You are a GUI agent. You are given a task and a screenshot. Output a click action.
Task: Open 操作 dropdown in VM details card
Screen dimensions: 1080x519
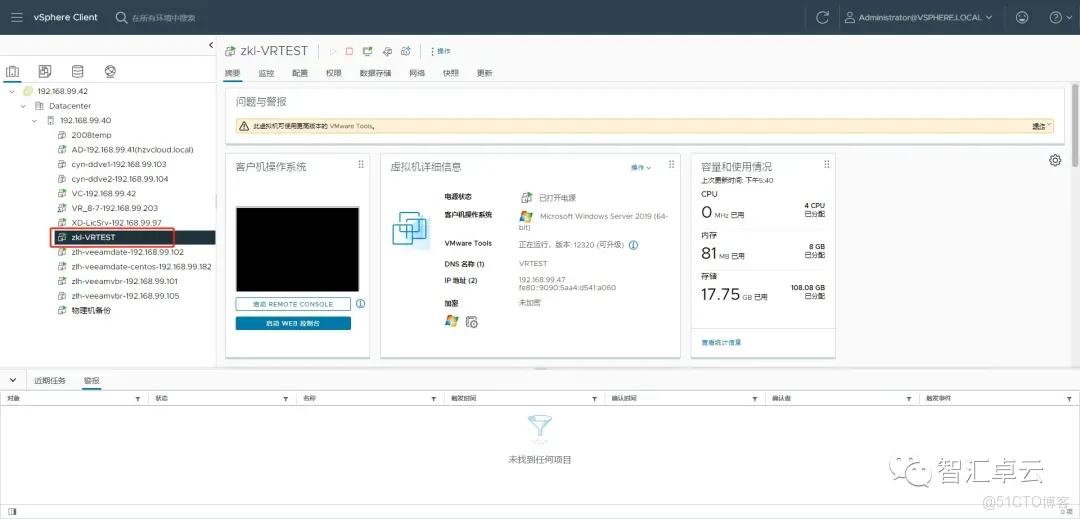641,167
